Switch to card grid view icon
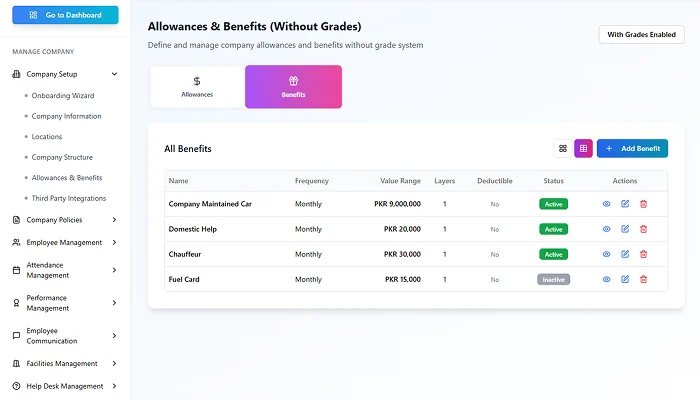Screen dimensions: 700x400 pos(563,148)
